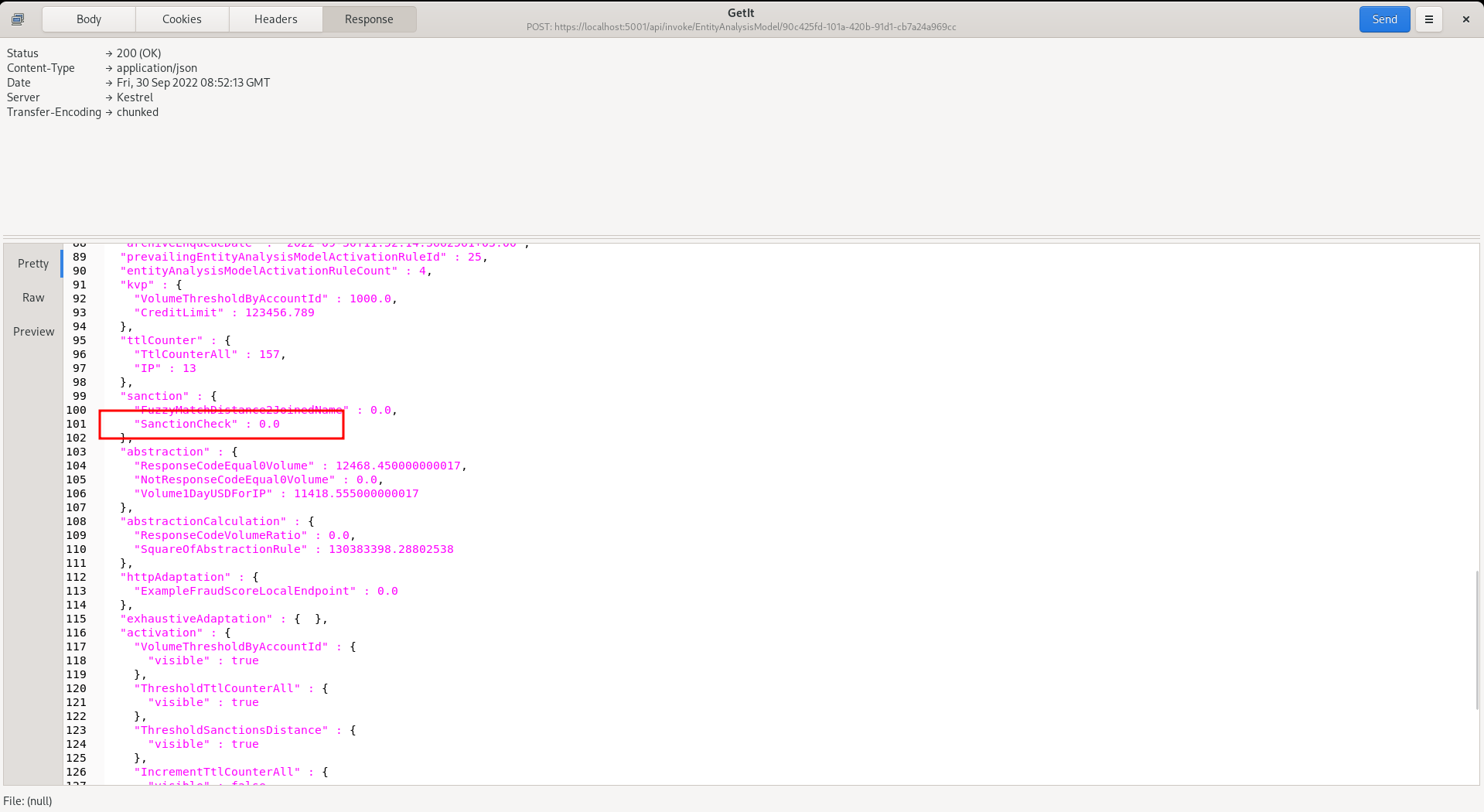Click the prevailingEntityAnalysisModelActivationRuleId line
The width and height of the screenshot is (1484, 812).
[304, 257]
